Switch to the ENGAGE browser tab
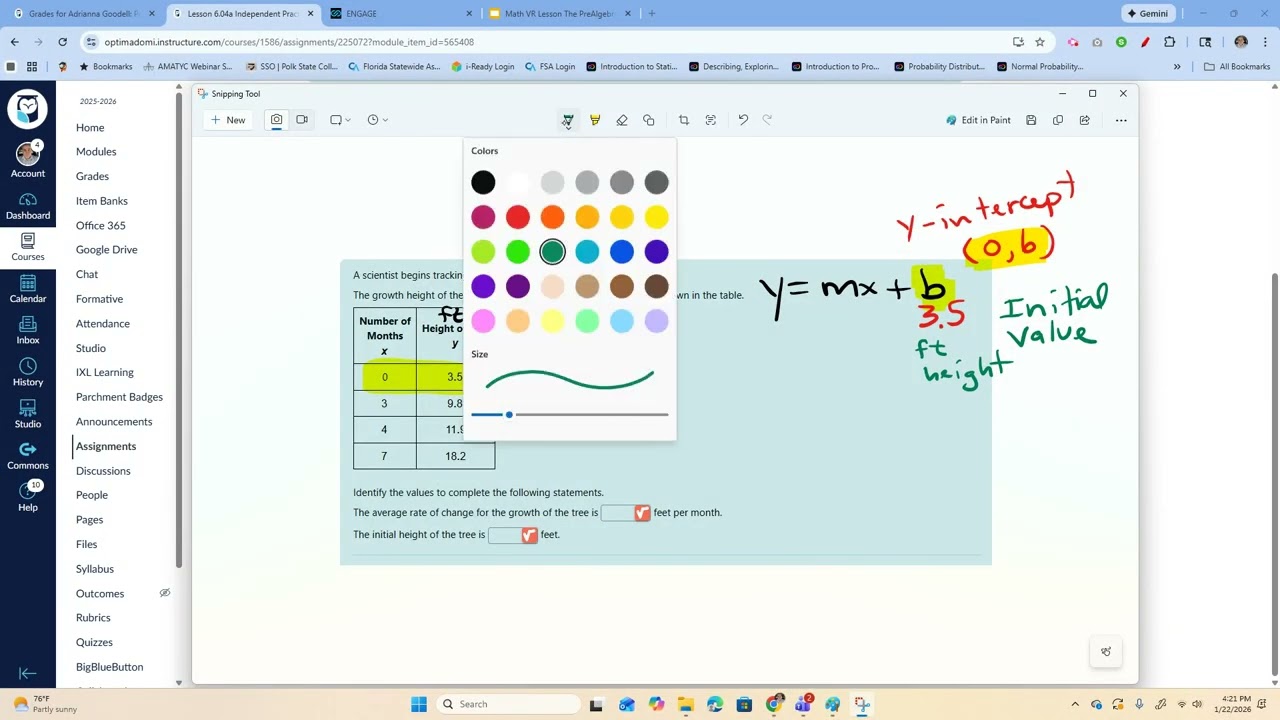 (400, 14)
